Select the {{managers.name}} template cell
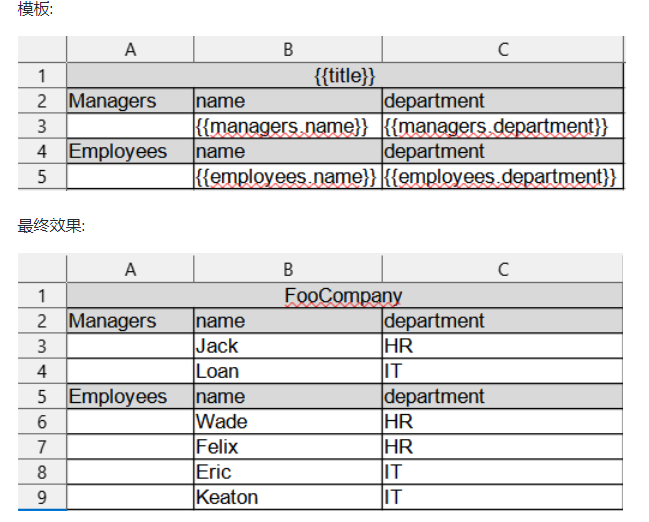This screenshot has height=522, width=649. 286,127
